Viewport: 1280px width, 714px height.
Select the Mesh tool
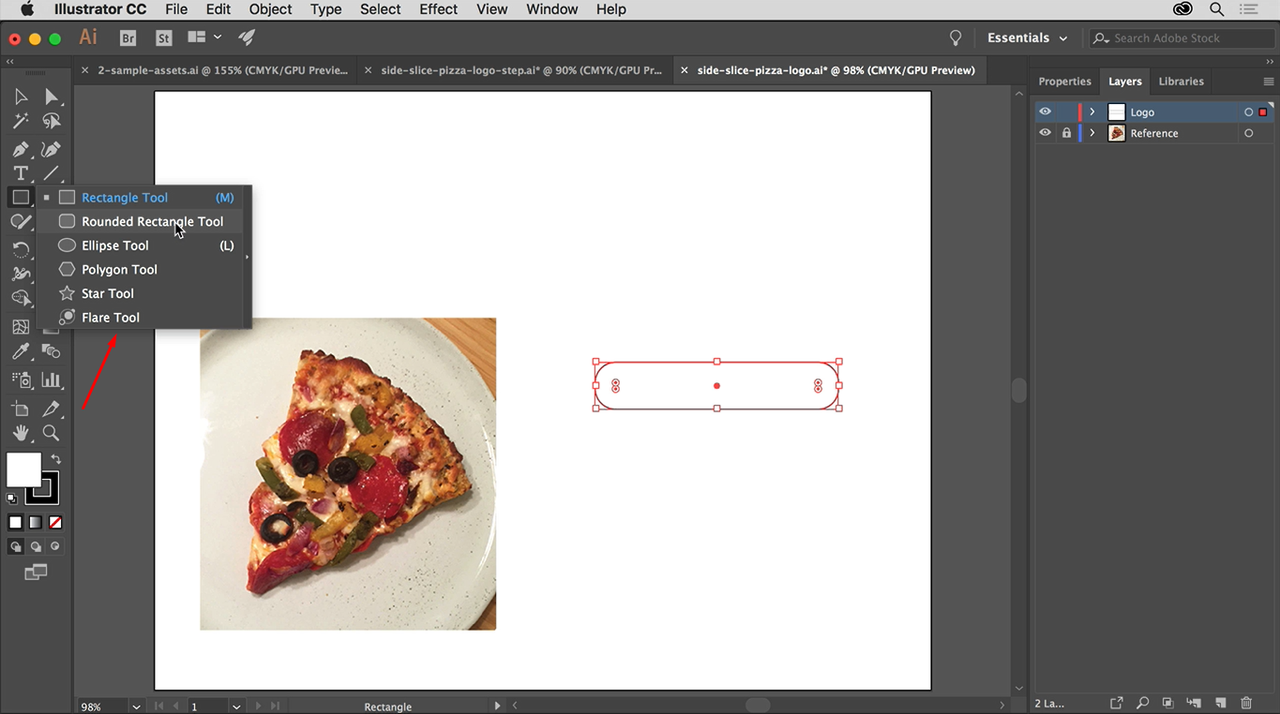(x=20, y=327)
